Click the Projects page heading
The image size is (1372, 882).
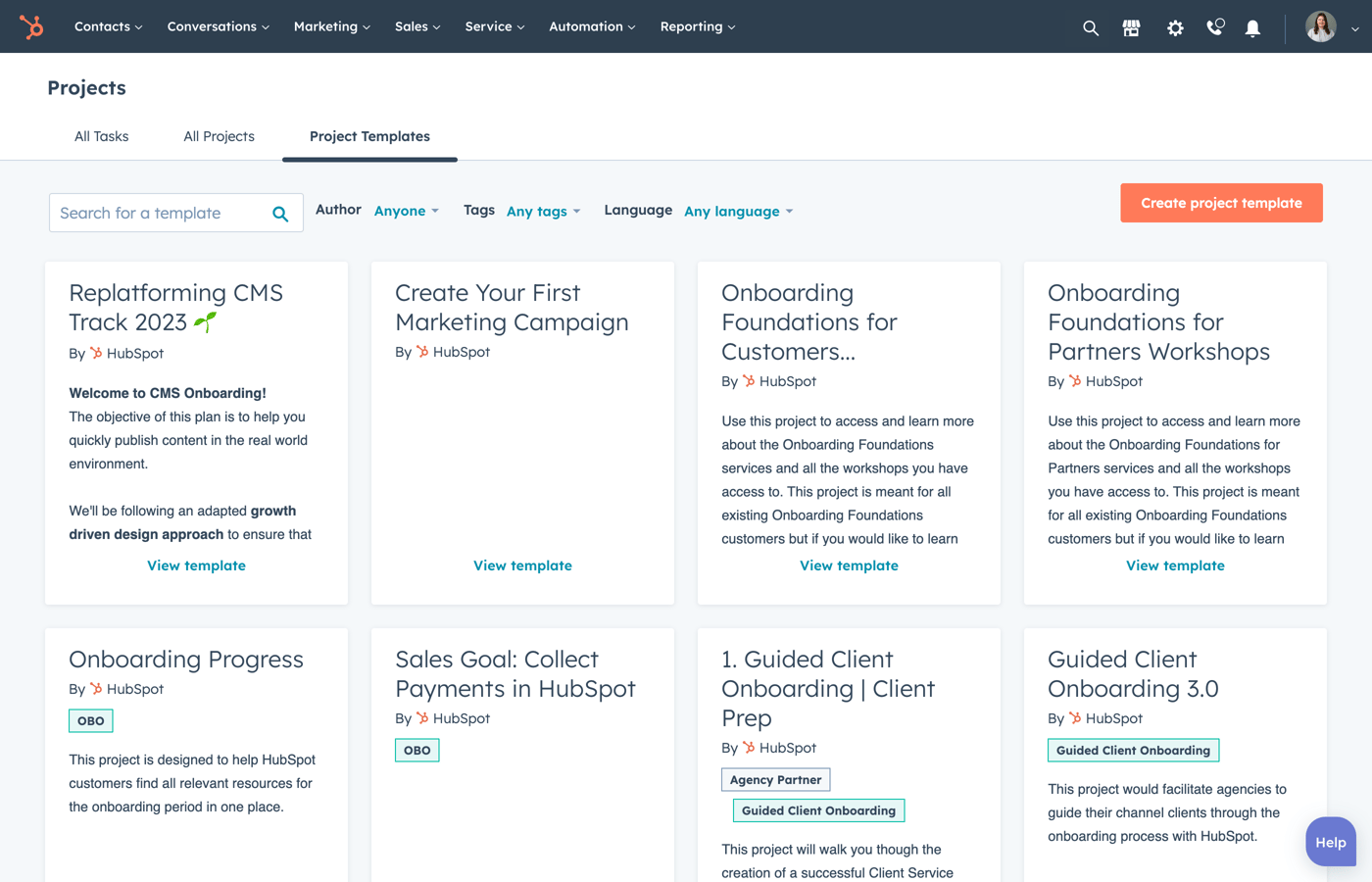86,87
